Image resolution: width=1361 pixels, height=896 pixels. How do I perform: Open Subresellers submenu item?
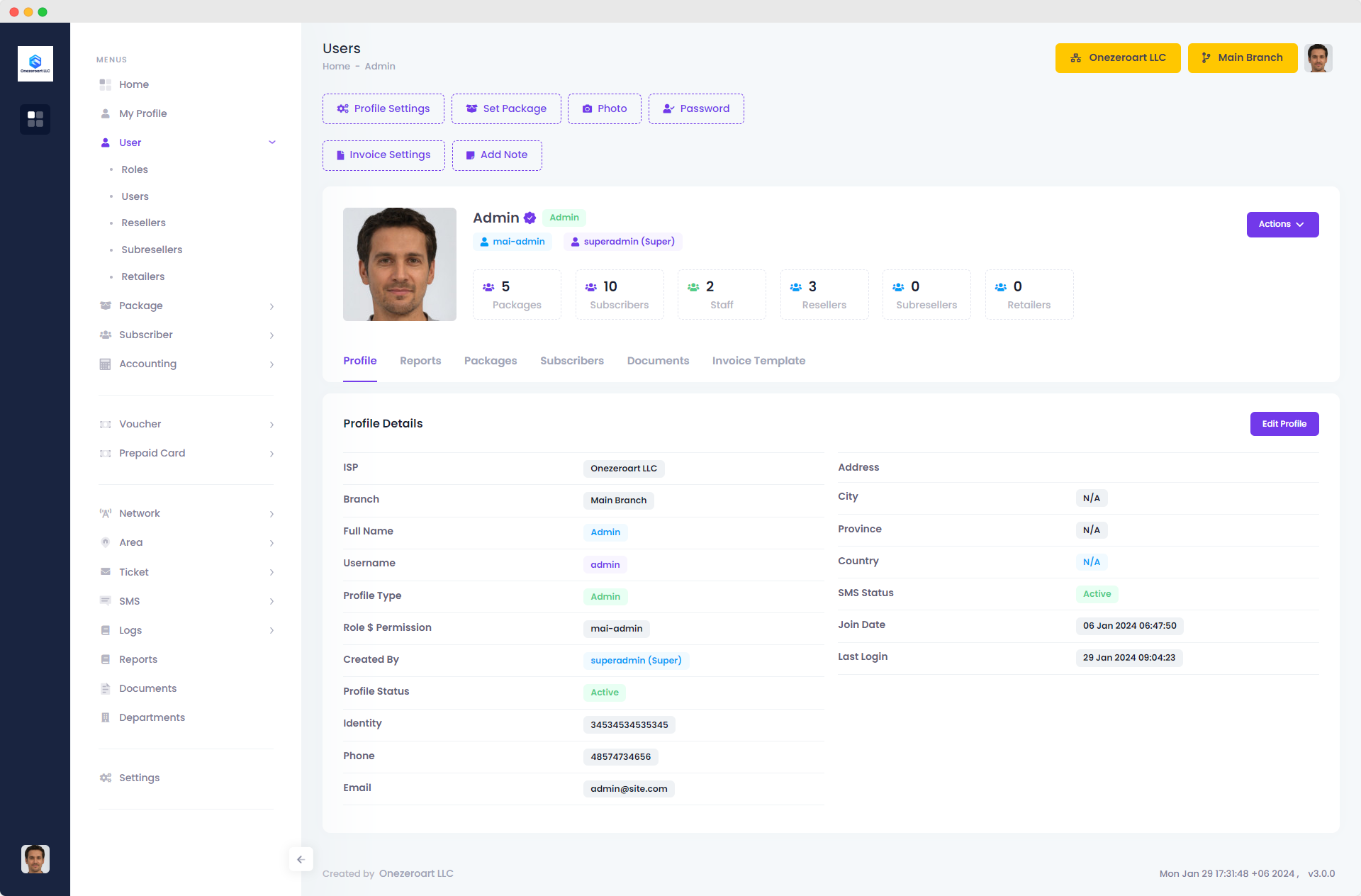click(x=152, y=250)
